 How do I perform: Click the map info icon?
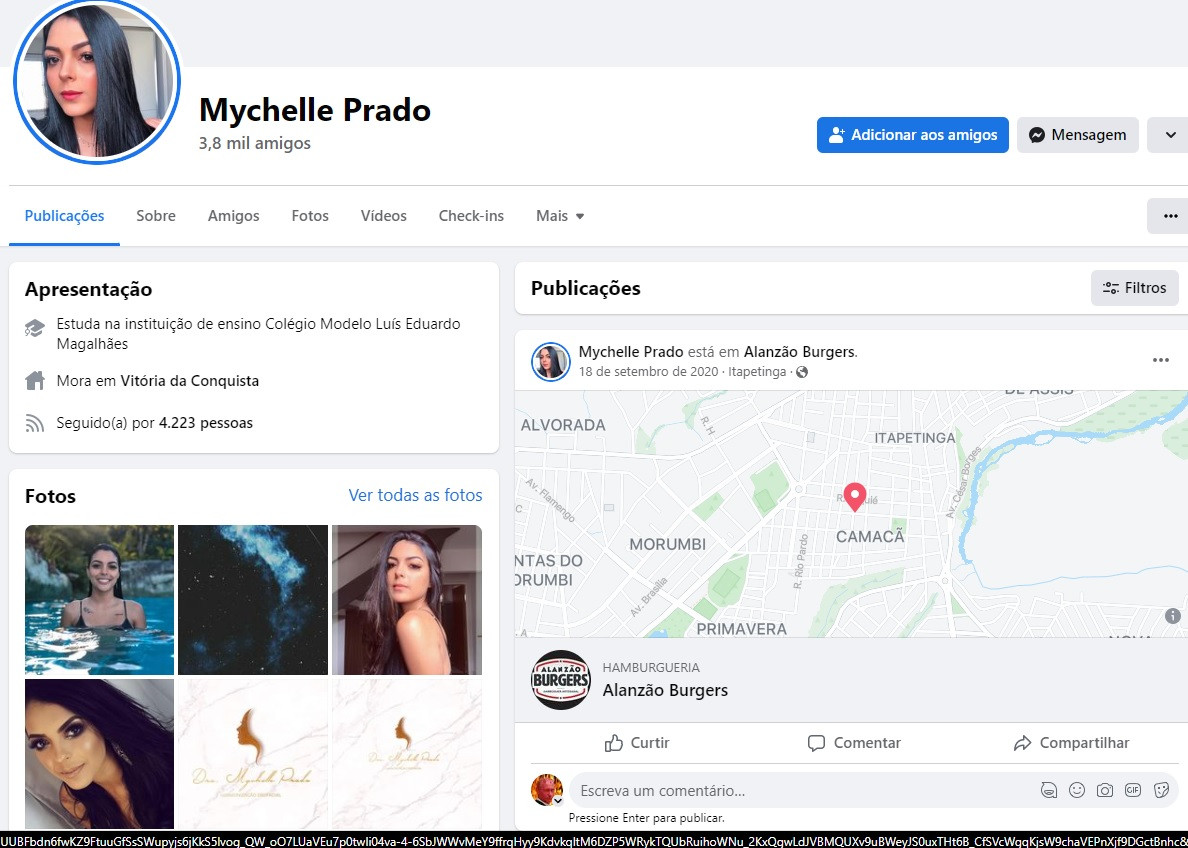(1172, 615)
